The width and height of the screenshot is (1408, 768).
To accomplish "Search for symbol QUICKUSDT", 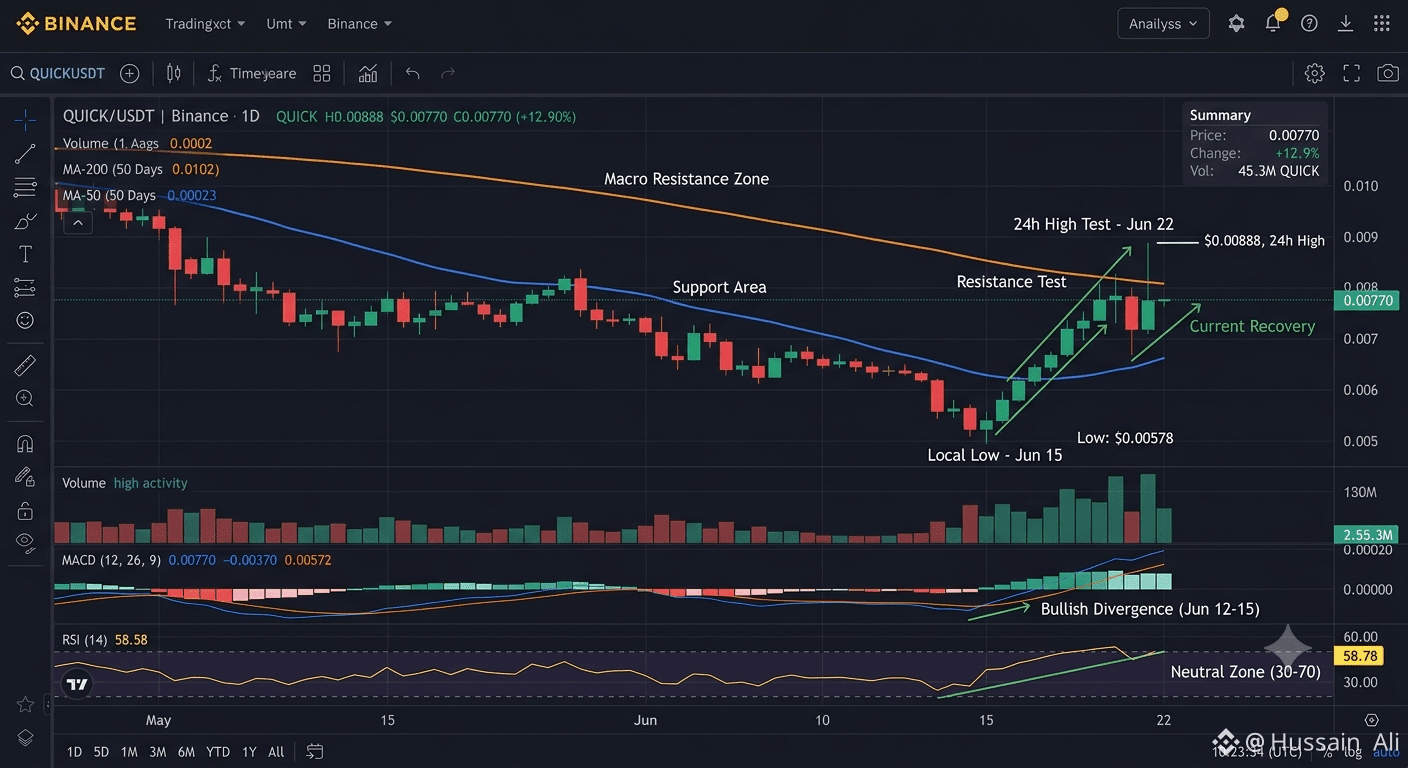I will 58,73.
